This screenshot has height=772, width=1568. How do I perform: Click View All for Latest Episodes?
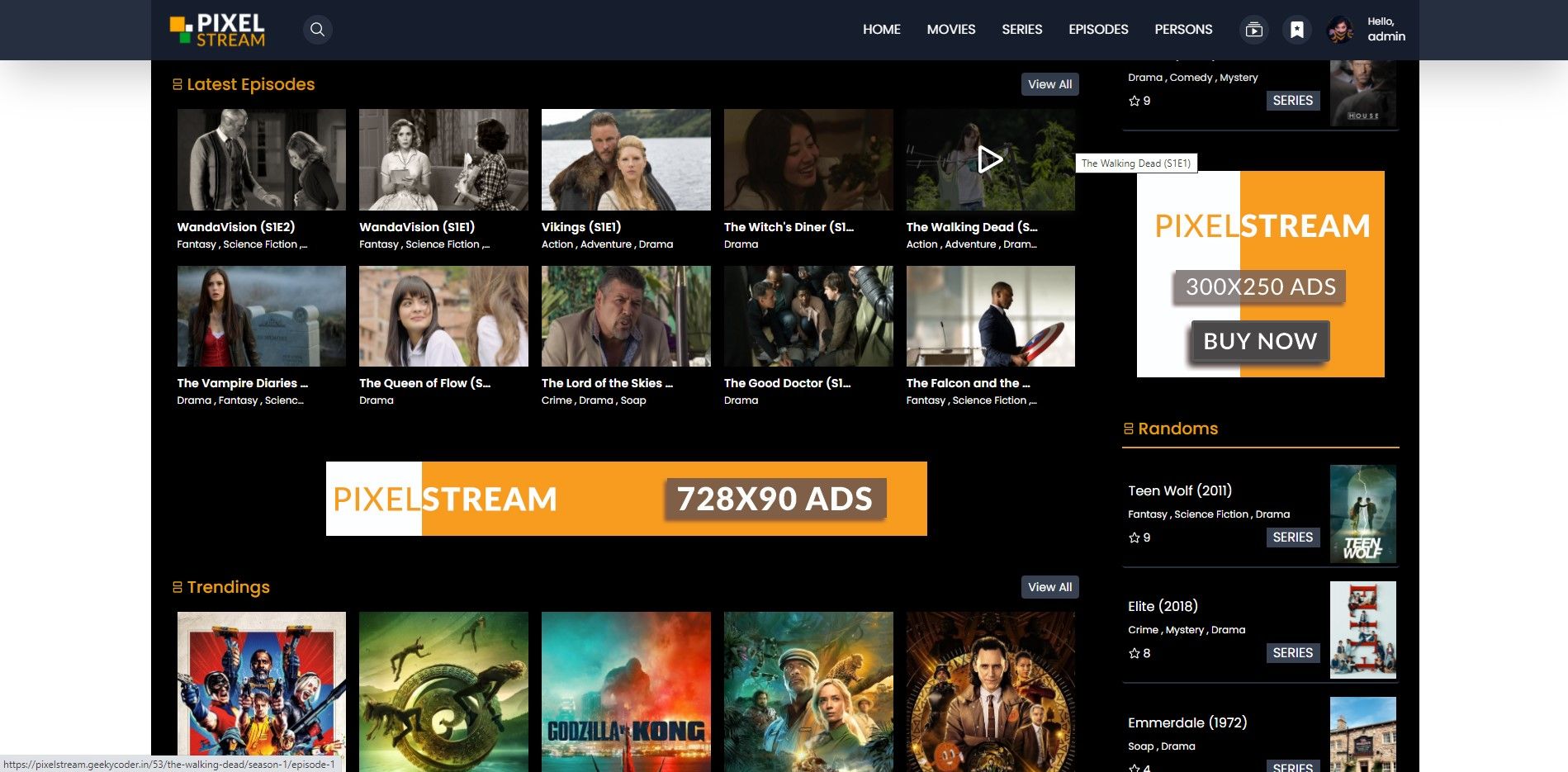point(1049,84)
